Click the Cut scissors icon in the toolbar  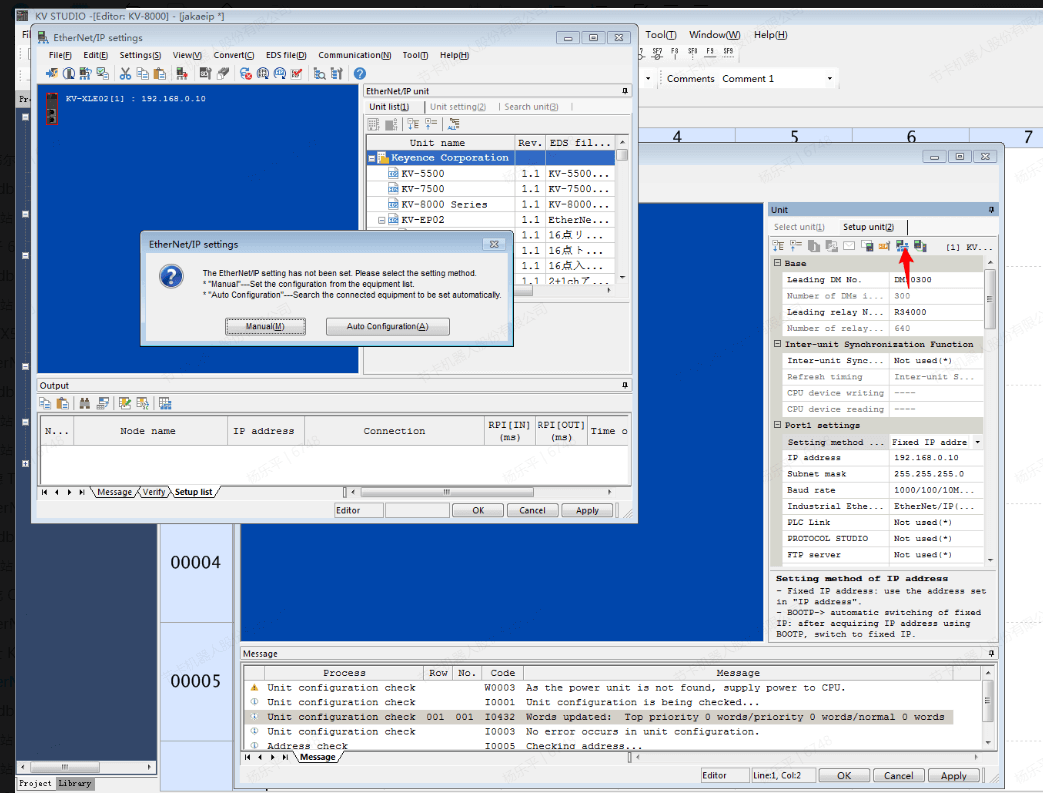tap(126, 73)
